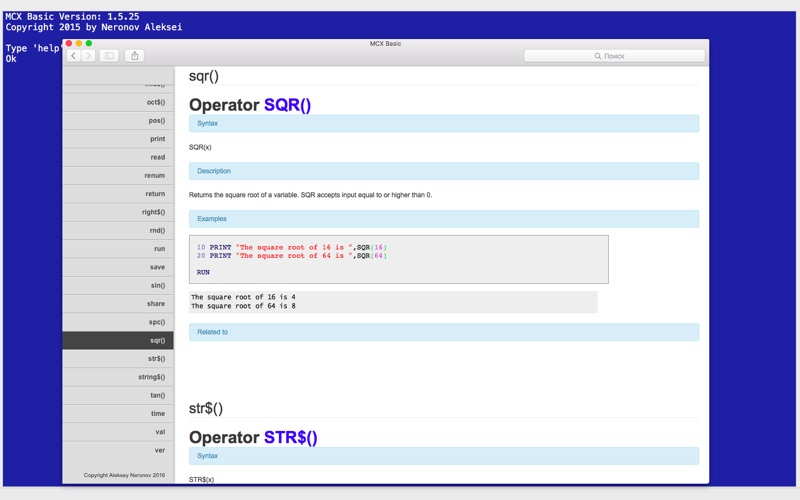This screenshot has width=800, height=500.
Task: Open the share menu button
Action: (135, 56)
